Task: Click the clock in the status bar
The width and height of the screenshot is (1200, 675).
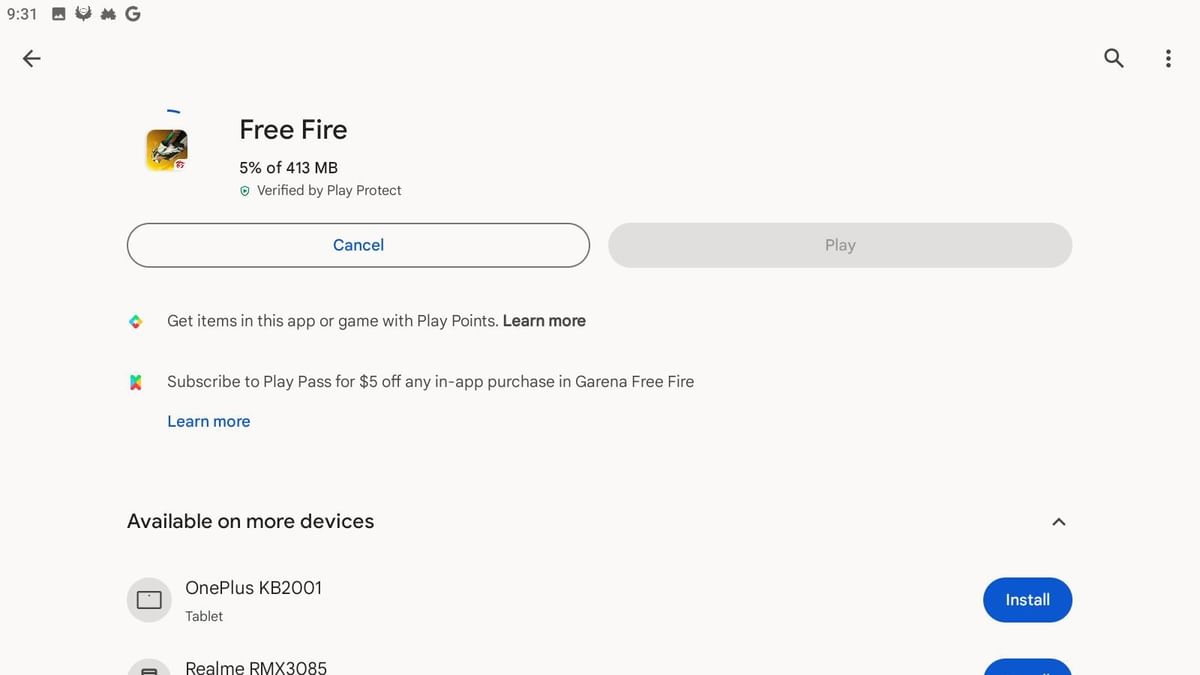Action: point(22,13)
